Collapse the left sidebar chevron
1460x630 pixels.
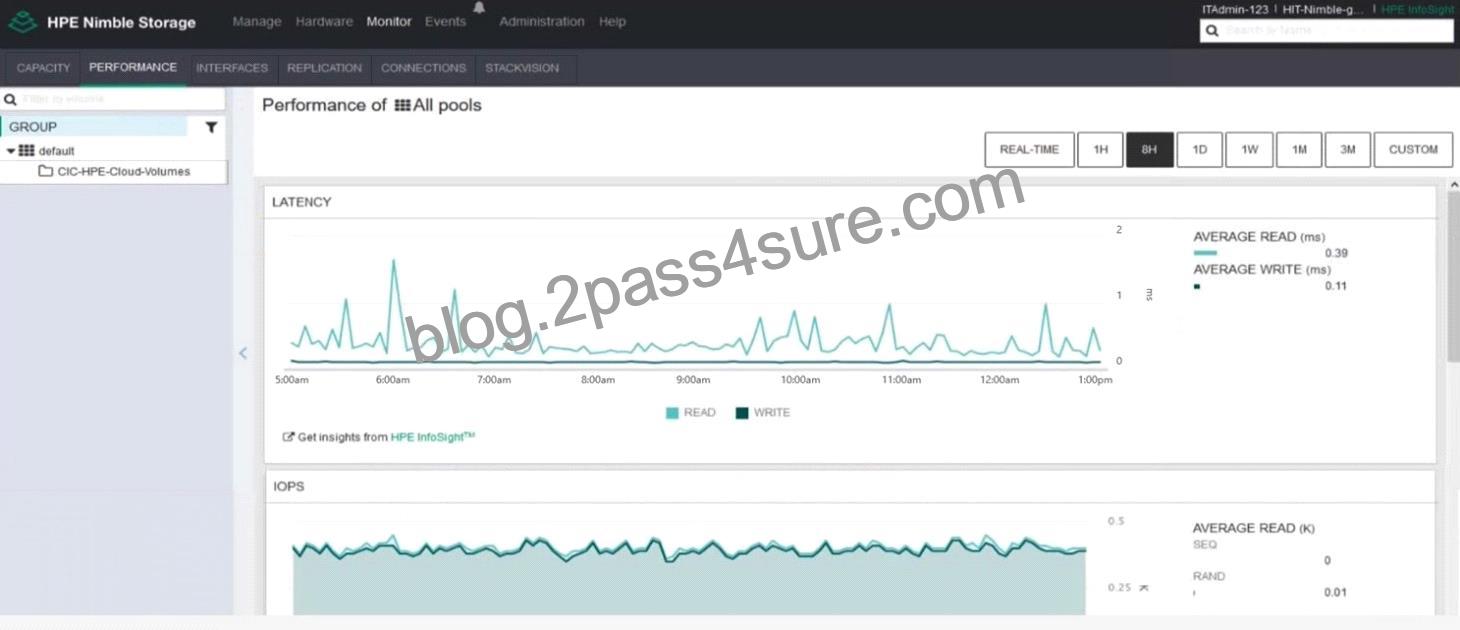coord(243,352)
